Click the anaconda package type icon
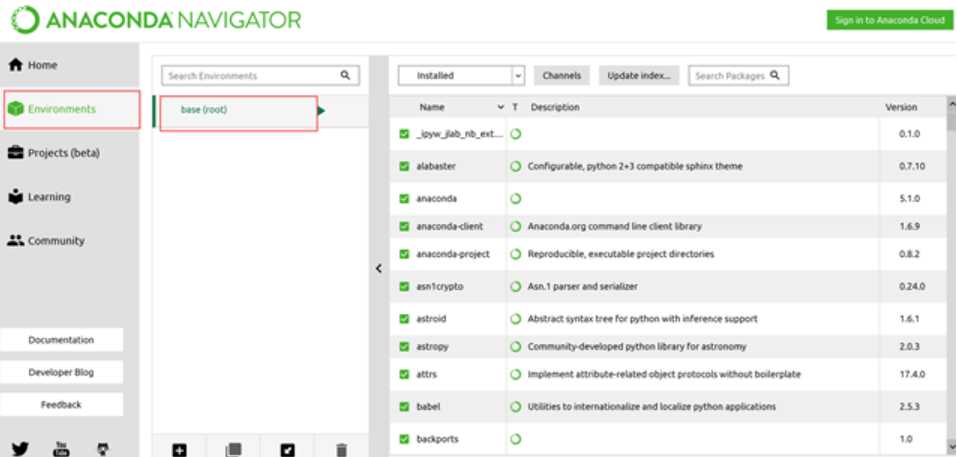This screenshot has height=457, width=957. coord(516,198)
